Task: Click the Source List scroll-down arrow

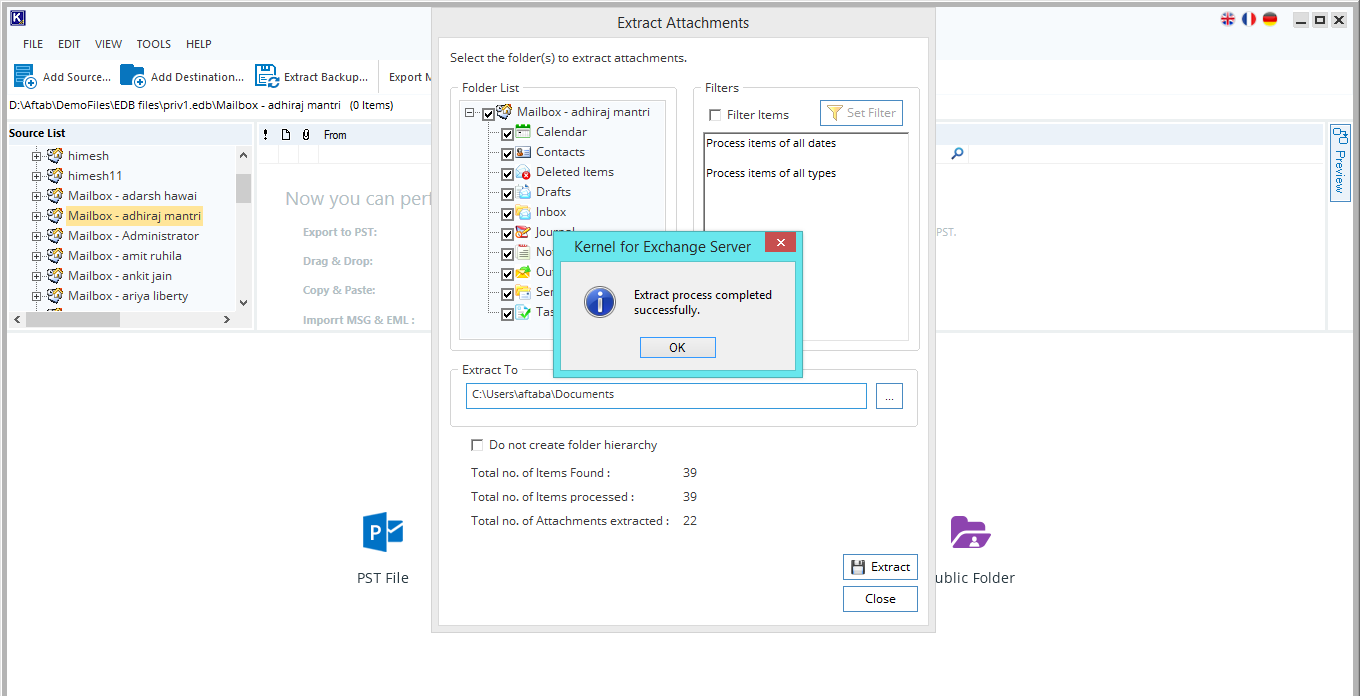Action: [243, 302]
